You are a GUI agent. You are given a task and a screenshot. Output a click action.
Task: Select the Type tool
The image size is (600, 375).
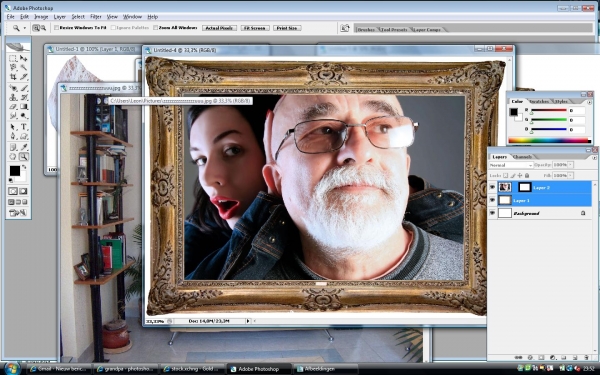[x=24, y=127]
